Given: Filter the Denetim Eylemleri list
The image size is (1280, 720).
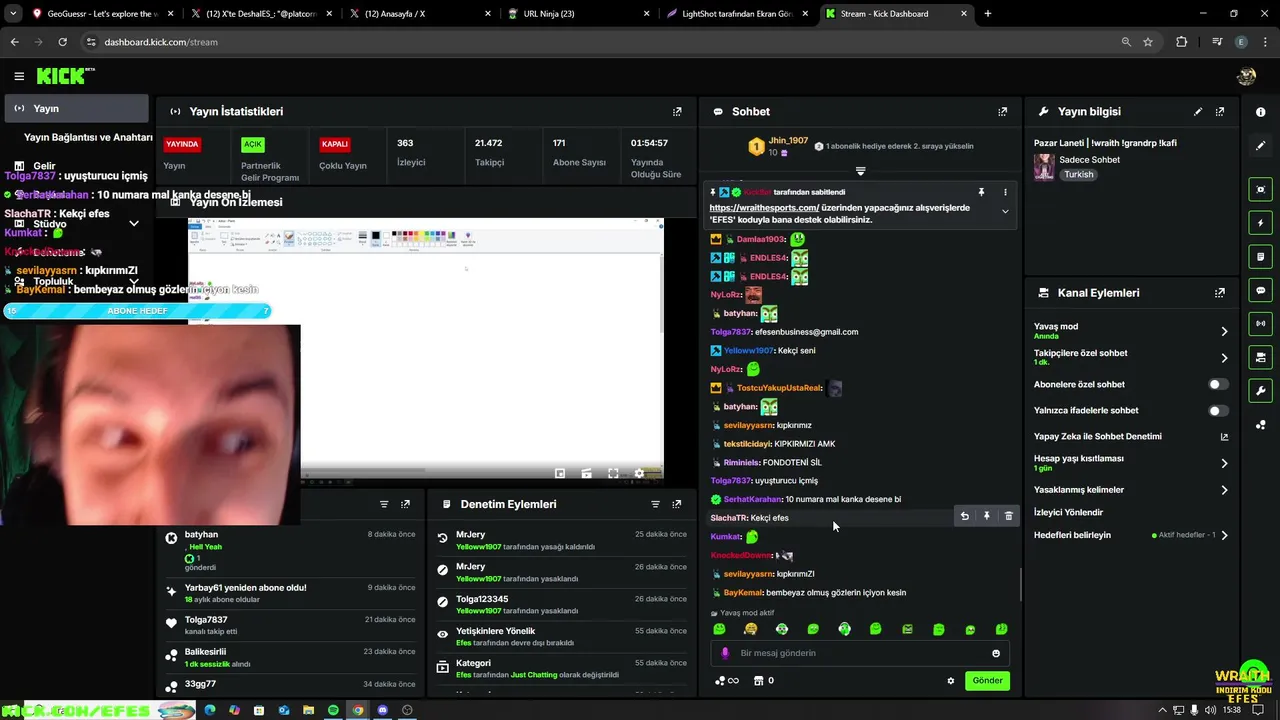Looking at the screenshot, I should (655, 505).
